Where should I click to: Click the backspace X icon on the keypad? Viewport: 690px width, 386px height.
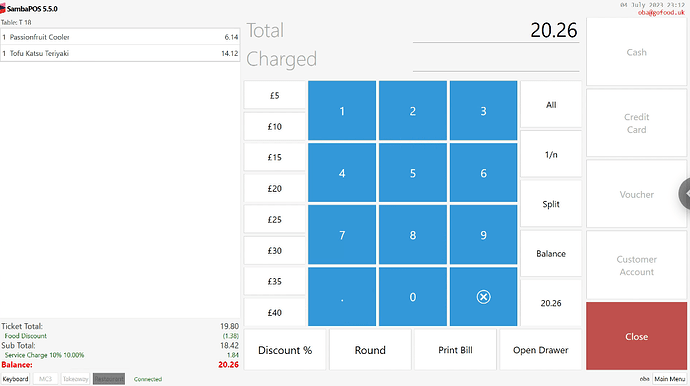coord(483,297)
